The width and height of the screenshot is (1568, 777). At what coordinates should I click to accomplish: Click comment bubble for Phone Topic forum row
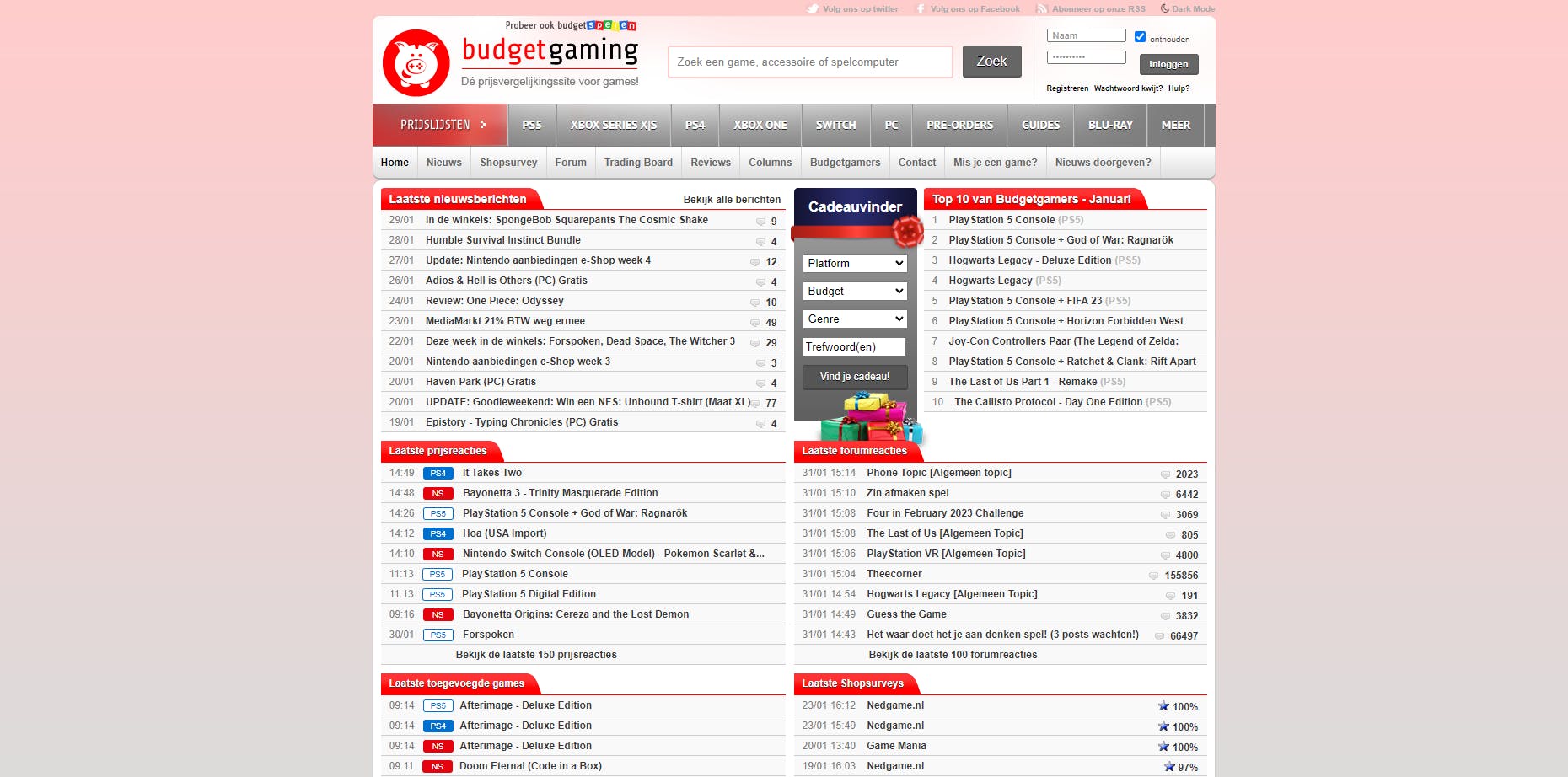[1166, 474]
